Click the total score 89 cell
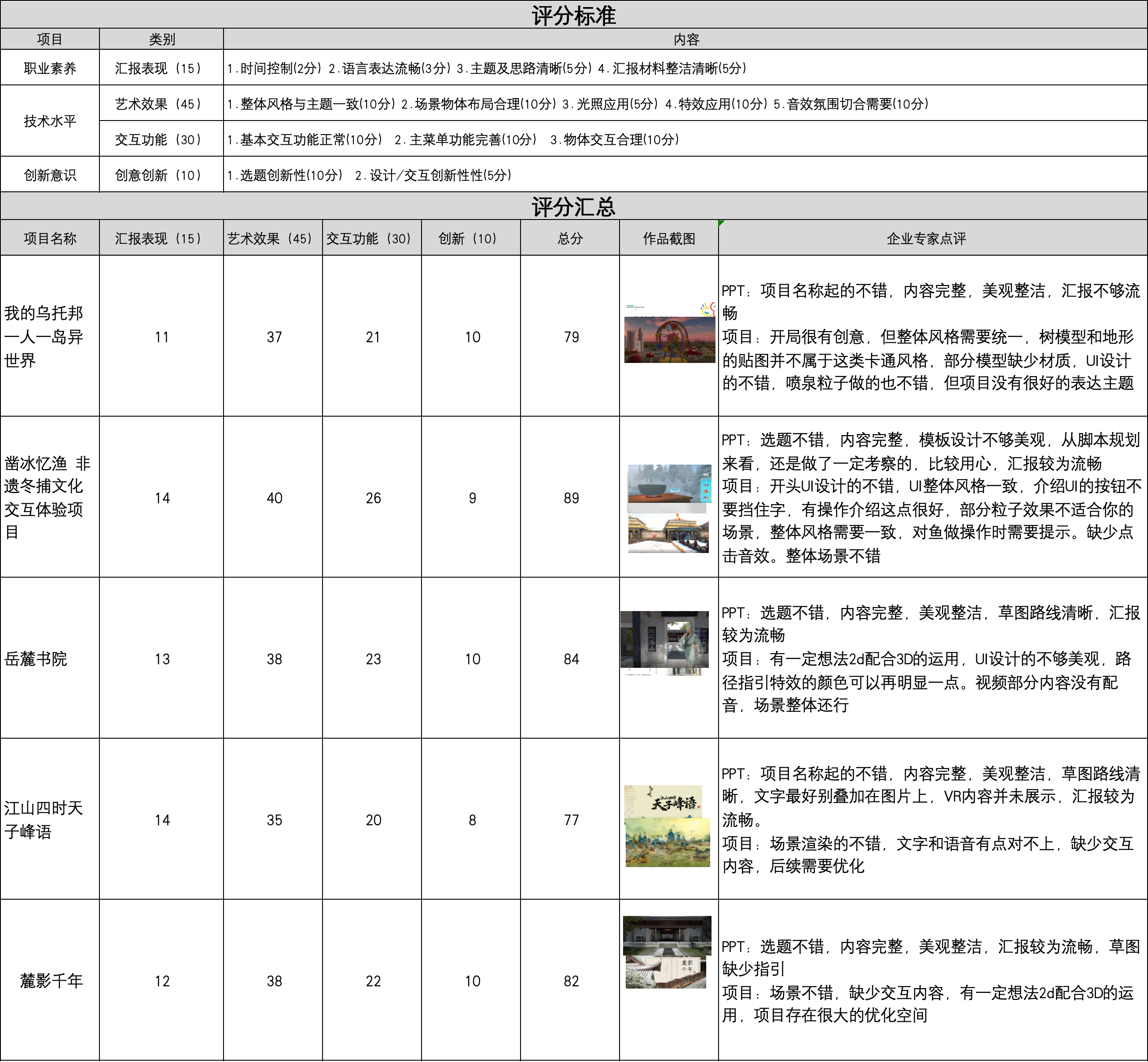Viewport: 1148px width, 1062px height. tap(570, 498)
